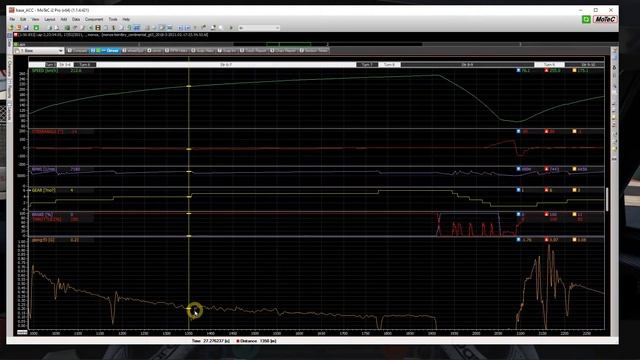The height and width of the screenshot is (360, 640).
Task: Open the Layouts side panel tab
Action: [x=9, y=112]
